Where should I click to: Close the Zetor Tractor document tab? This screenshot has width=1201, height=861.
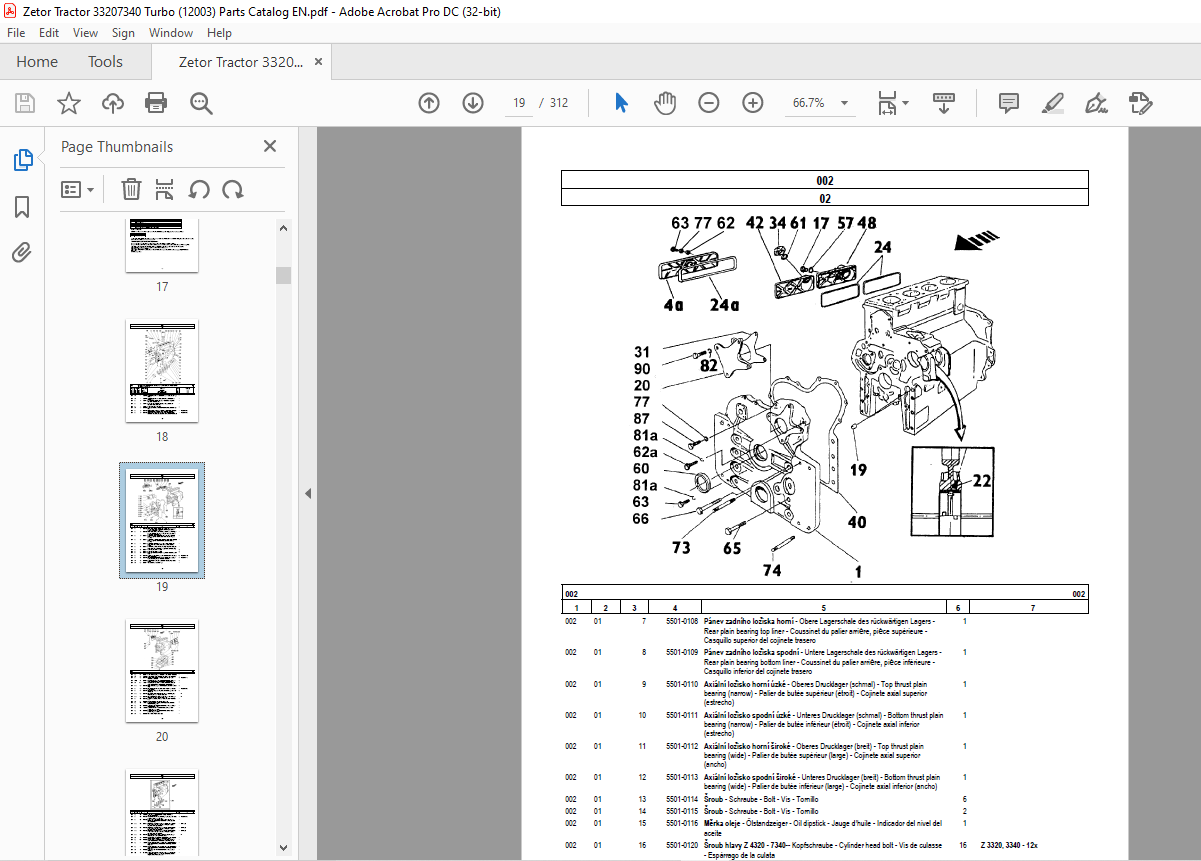click(x=319, y=62)
